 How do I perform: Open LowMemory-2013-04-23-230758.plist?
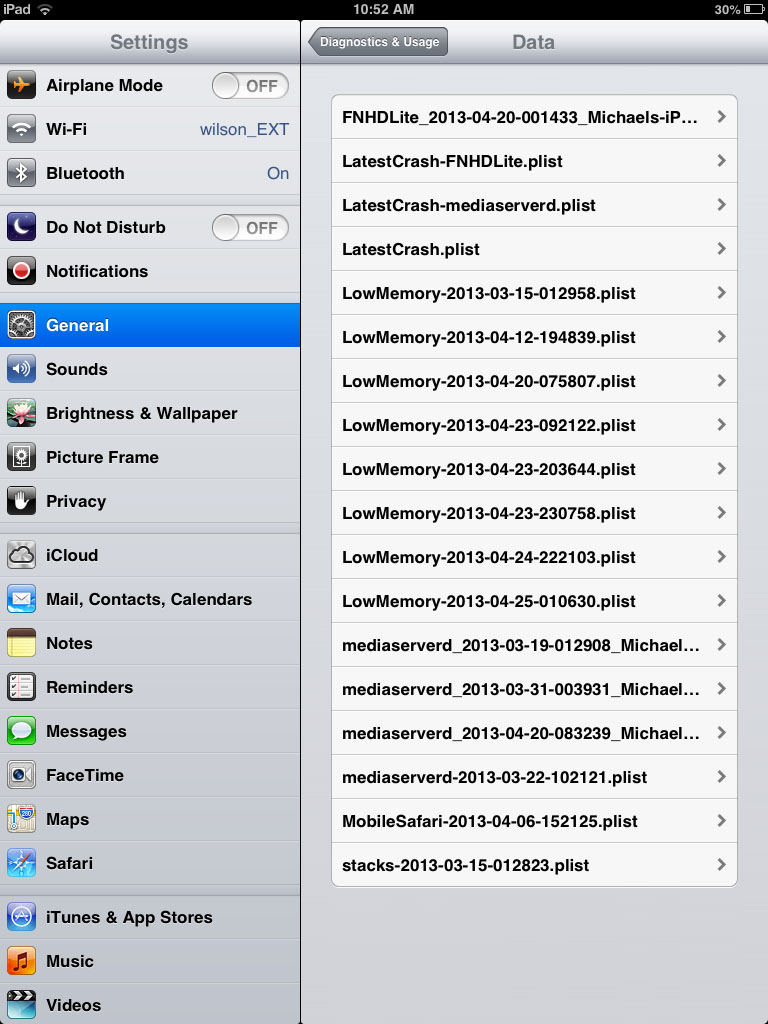(534, 513)
